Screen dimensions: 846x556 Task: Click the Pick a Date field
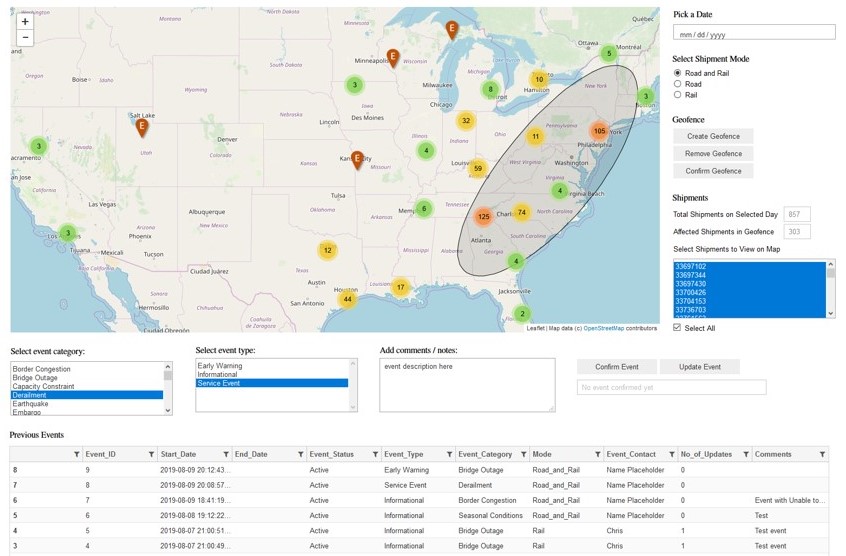pyautogui.click(x=753, y=33)
